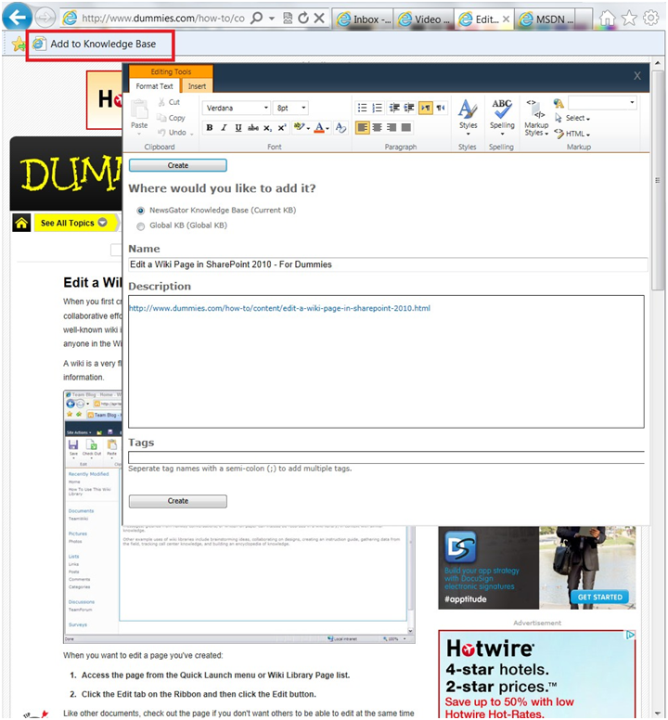Open the Spelling checker
The height and width of the screenshot is (720, 668).
502,112
